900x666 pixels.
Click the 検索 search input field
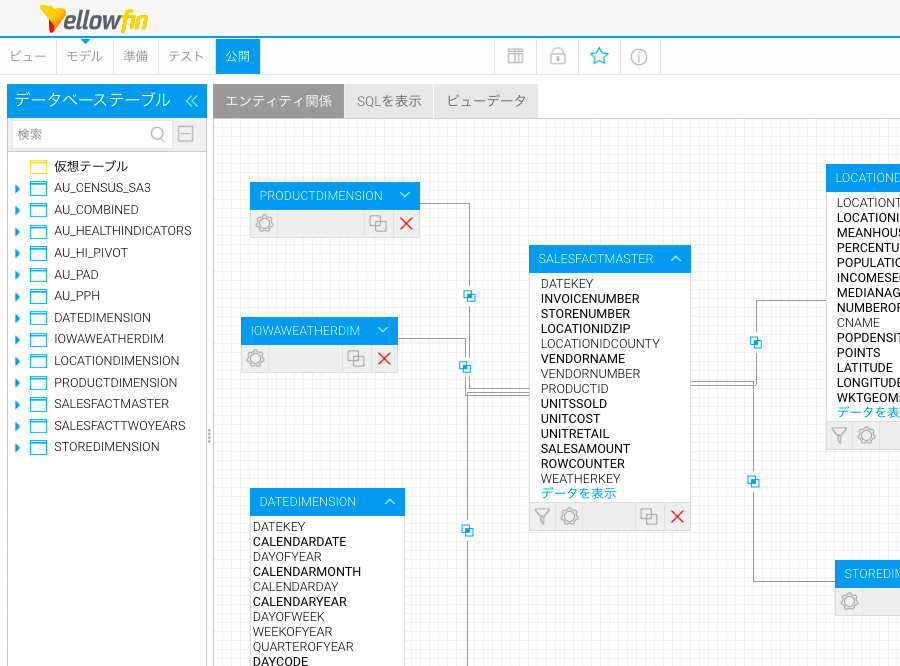pyautogui.click(x=80, y=134)
